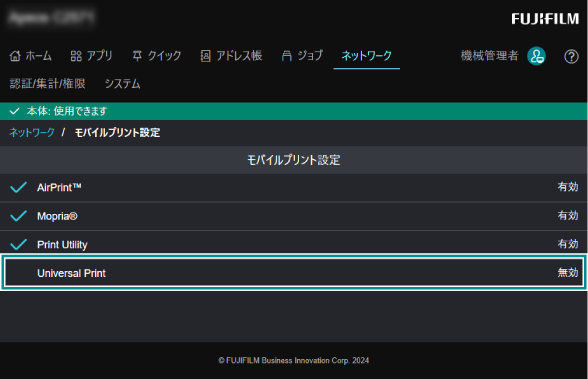
Task: Go to the ホーム tab
Action: click(x=31, y=56)
